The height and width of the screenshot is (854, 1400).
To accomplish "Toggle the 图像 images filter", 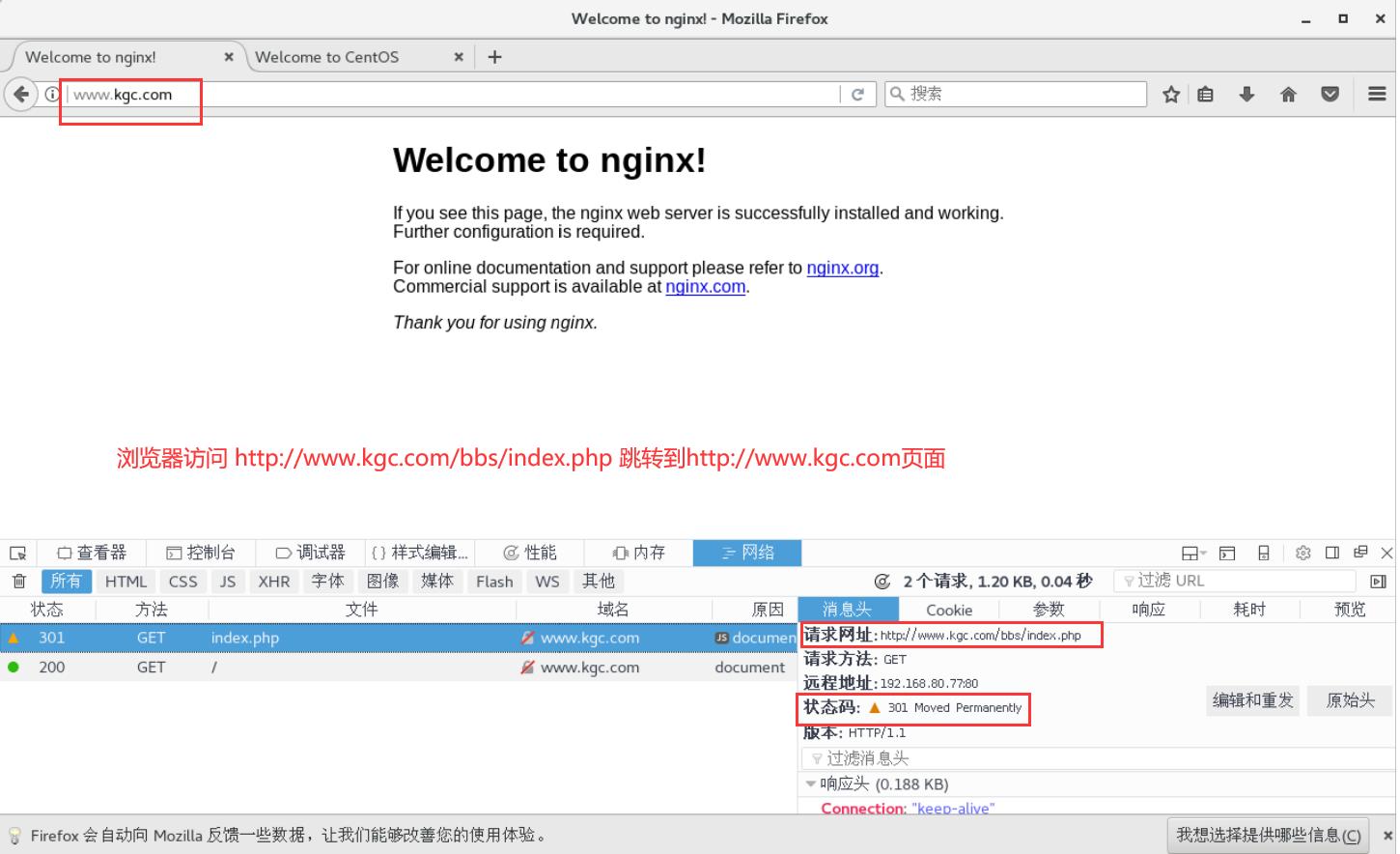I will click(383, 581).
